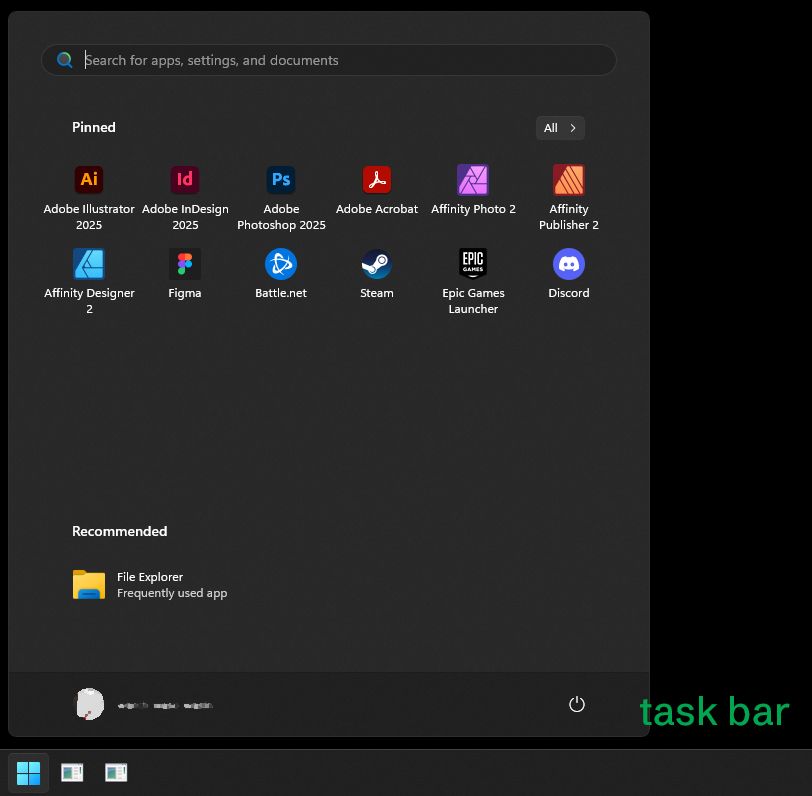
Task: Launch Discord
Action: point(569,274)
